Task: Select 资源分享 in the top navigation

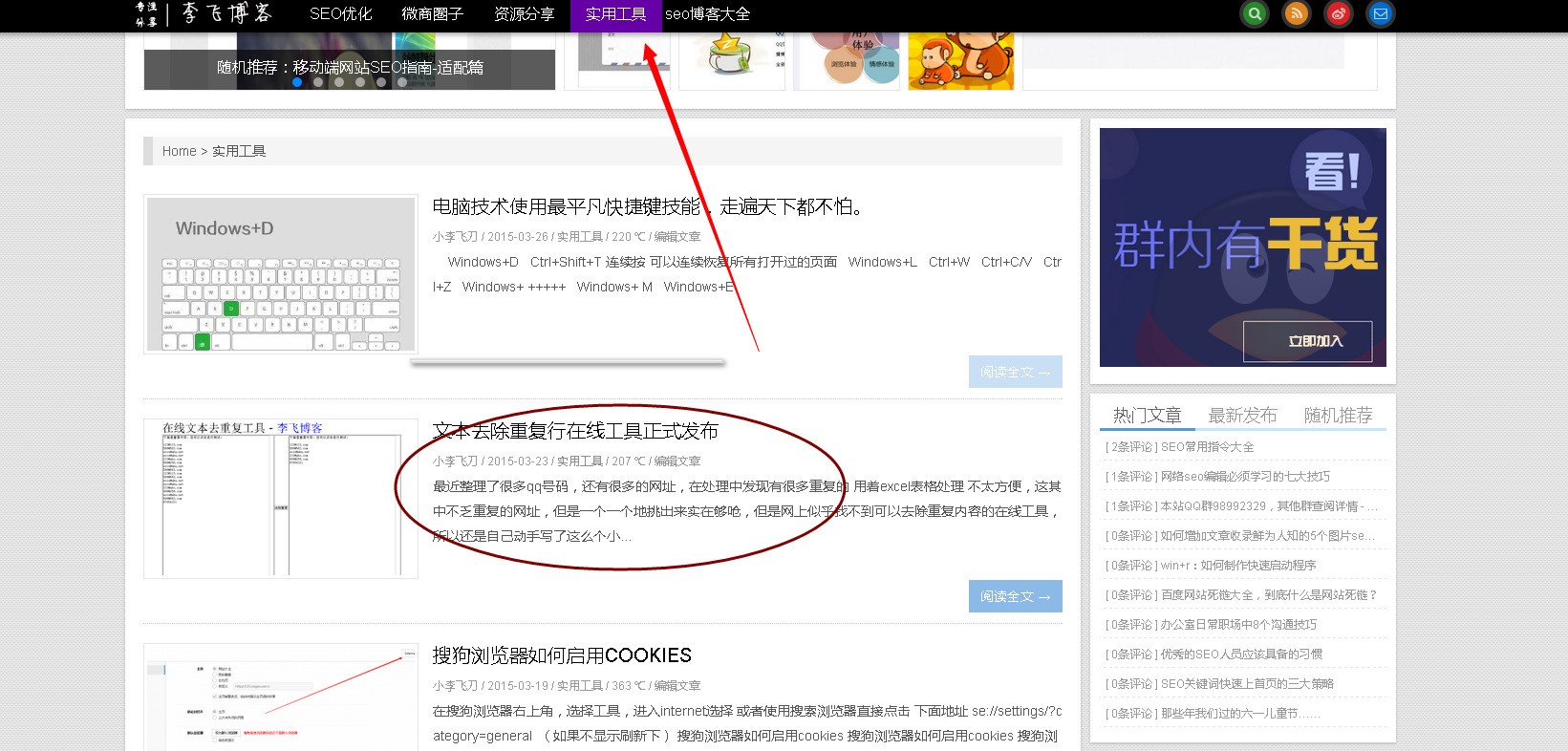Action: 524,14
